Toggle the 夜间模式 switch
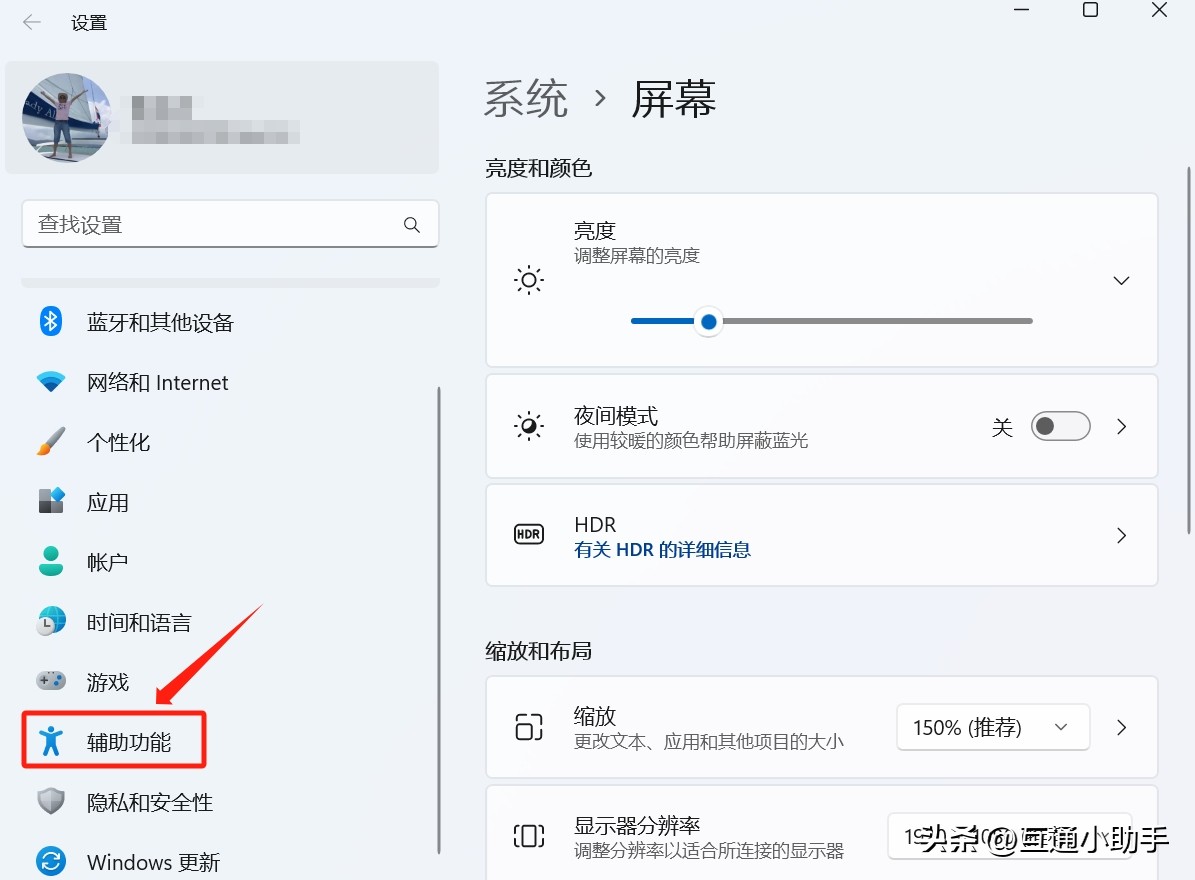This screenshot has height=880, width=1195. 1060,427
